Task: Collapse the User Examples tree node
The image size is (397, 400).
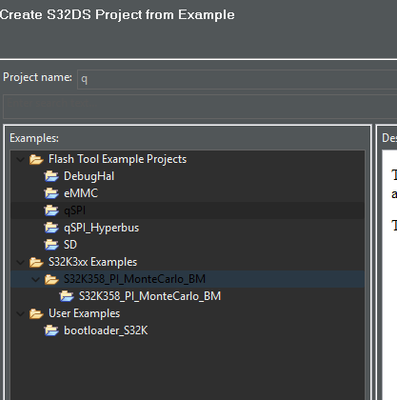Action: coord(21,314)
